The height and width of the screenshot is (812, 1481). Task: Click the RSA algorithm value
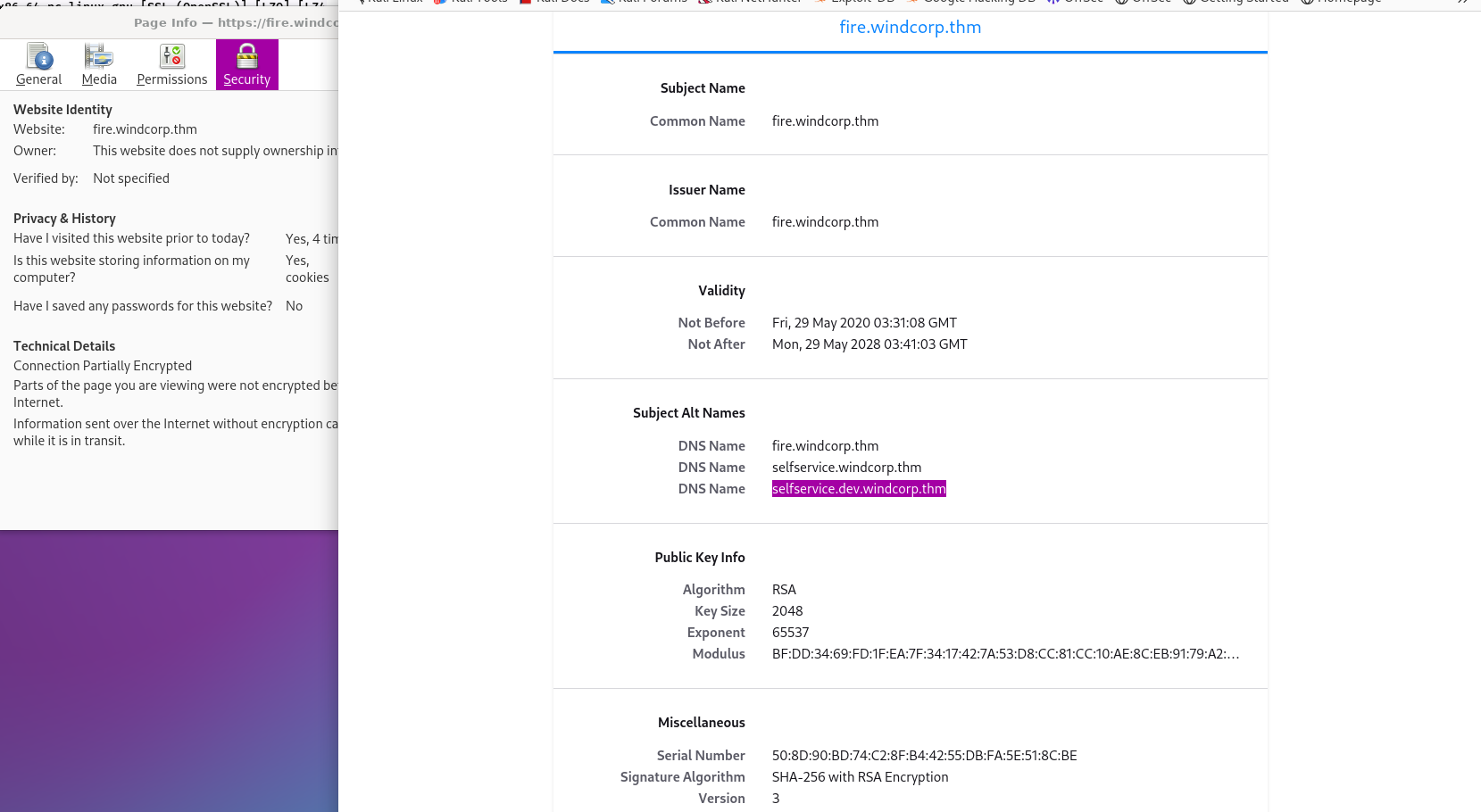point(784,590)
